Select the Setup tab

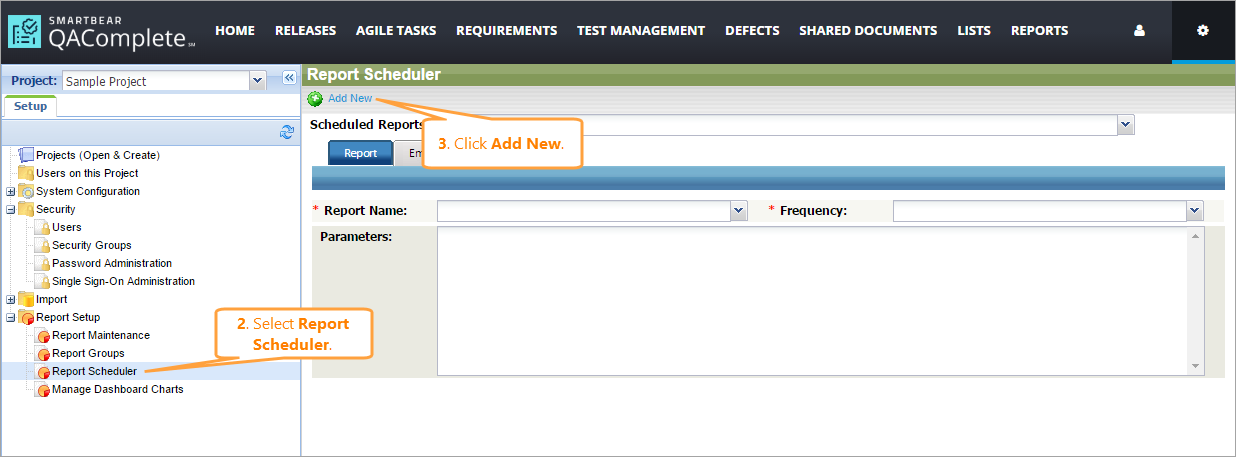tap(30, 106)
